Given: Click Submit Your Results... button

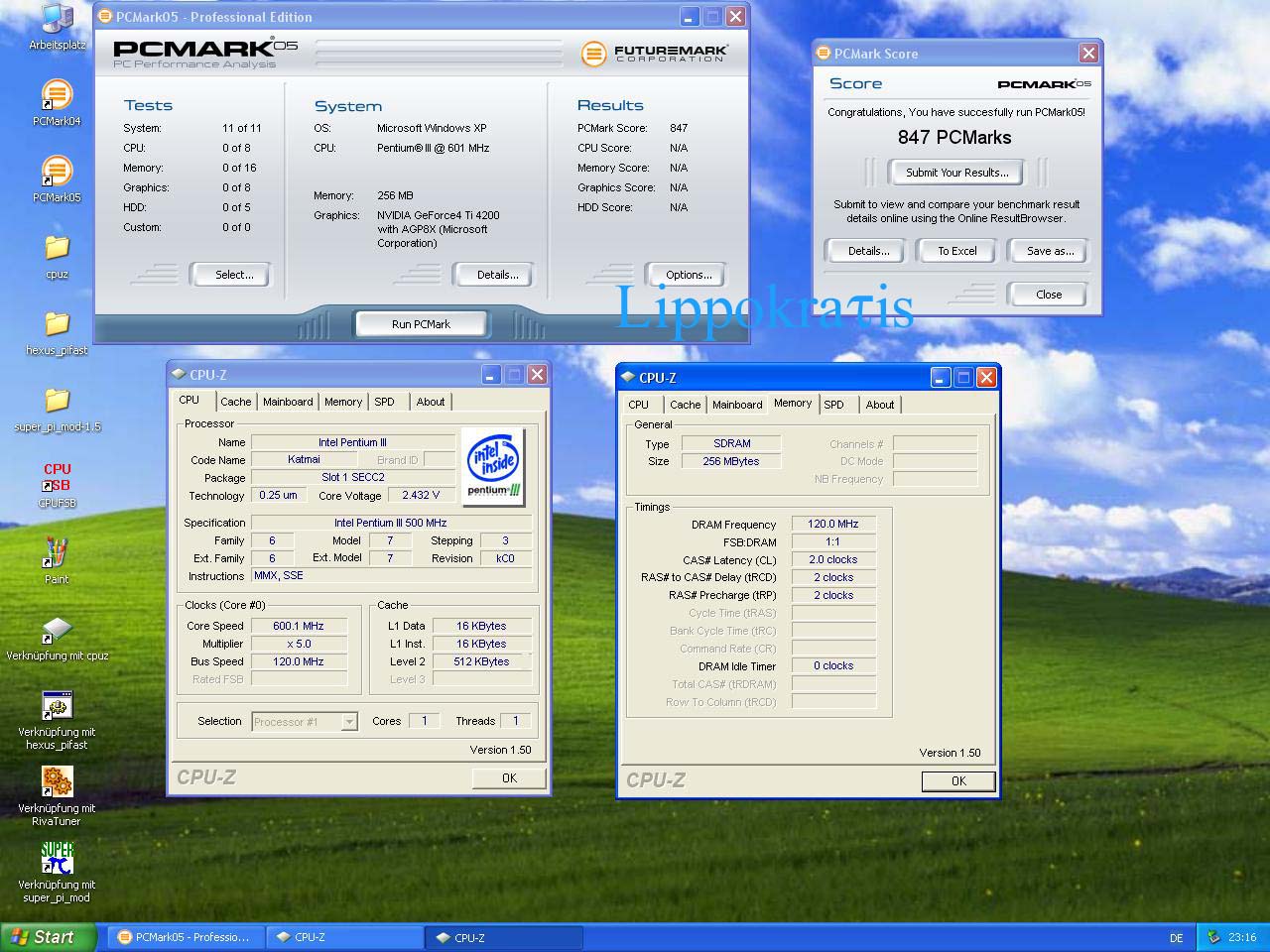Looking at the screenshot, I should coord(956,173).
